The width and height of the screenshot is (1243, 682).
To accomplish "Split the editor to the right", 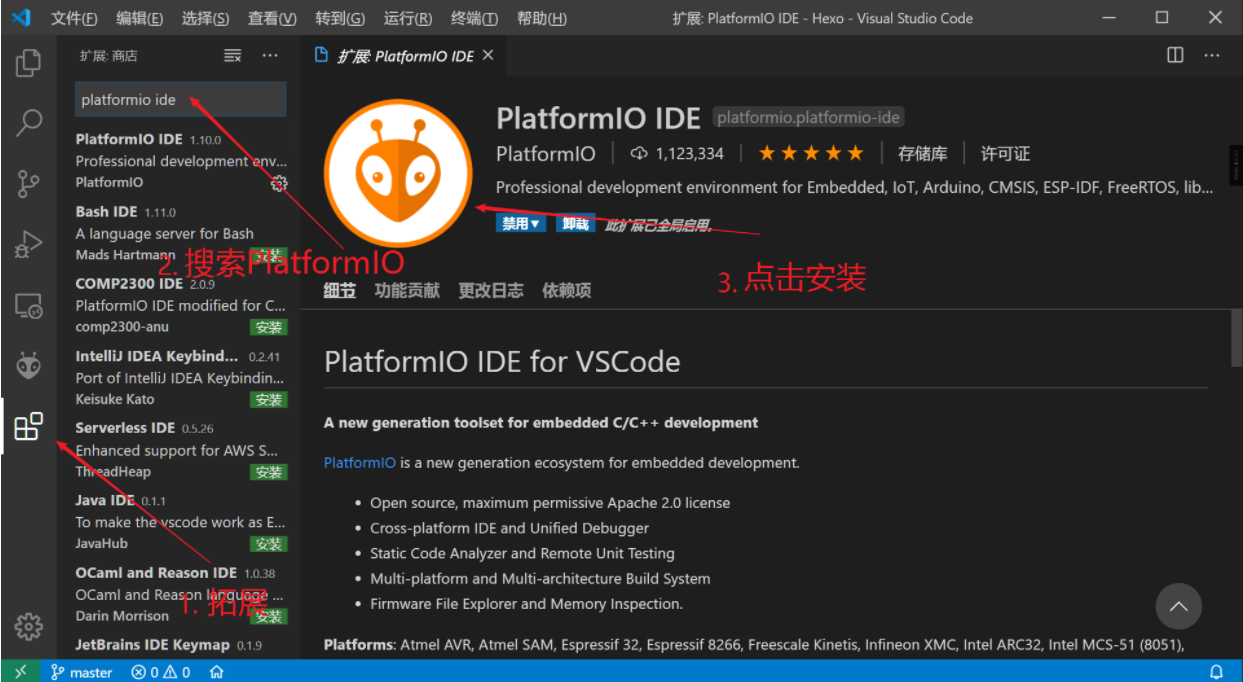I will click(x=1175, y=55).
